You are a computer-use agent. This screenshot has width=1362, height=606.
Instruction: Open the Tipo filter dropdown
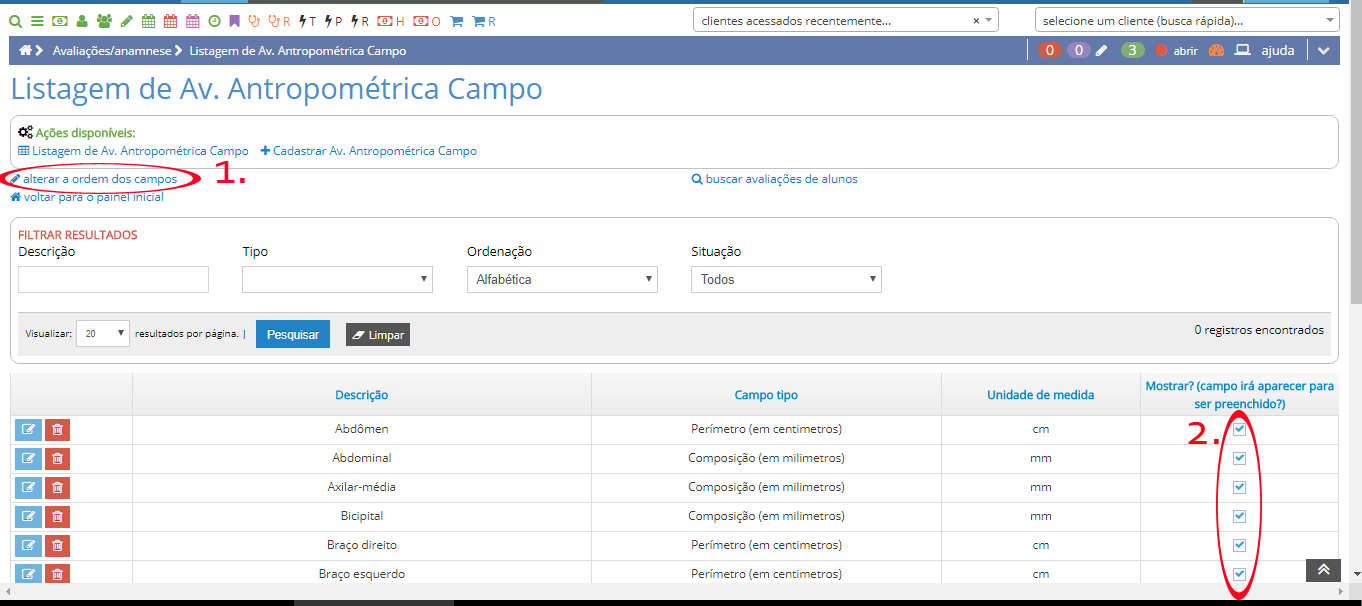tap(337, 279)
